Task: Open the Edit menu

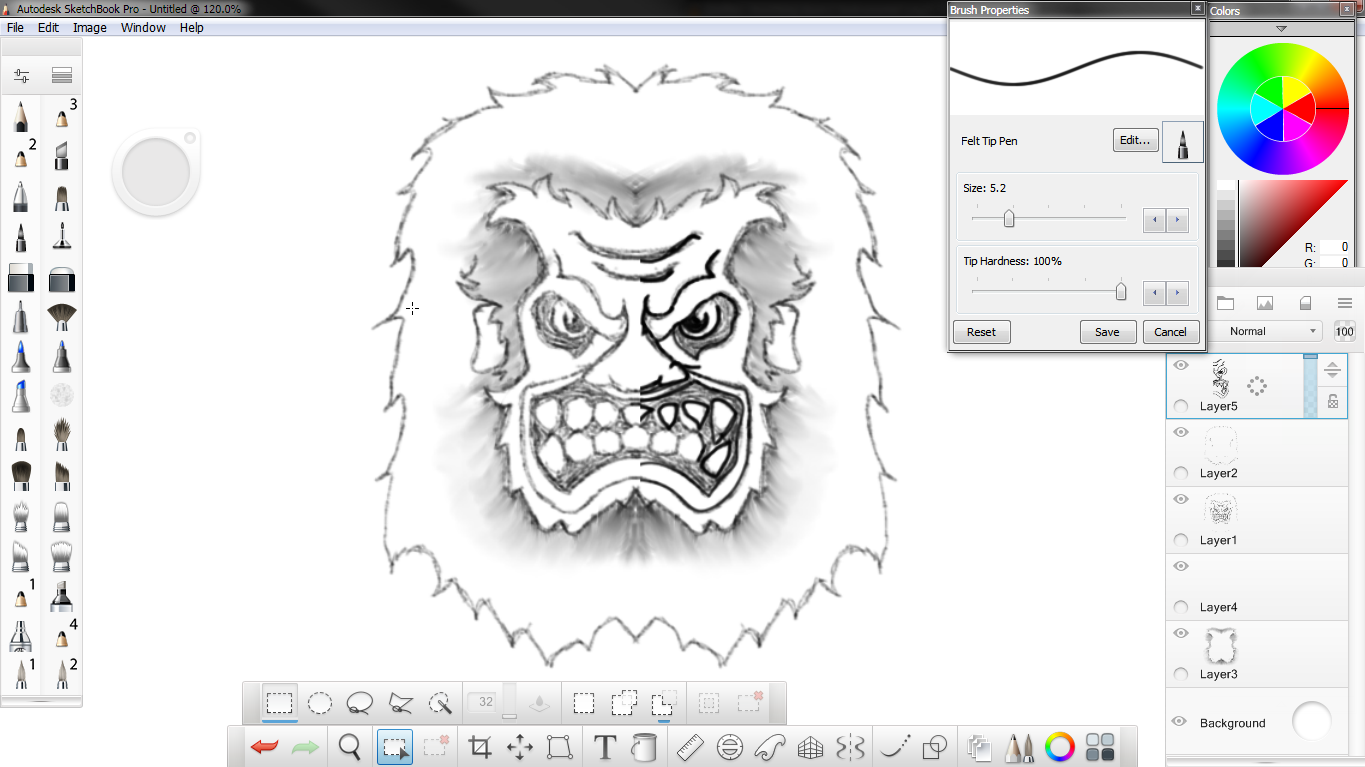Action: click(48, 28)
